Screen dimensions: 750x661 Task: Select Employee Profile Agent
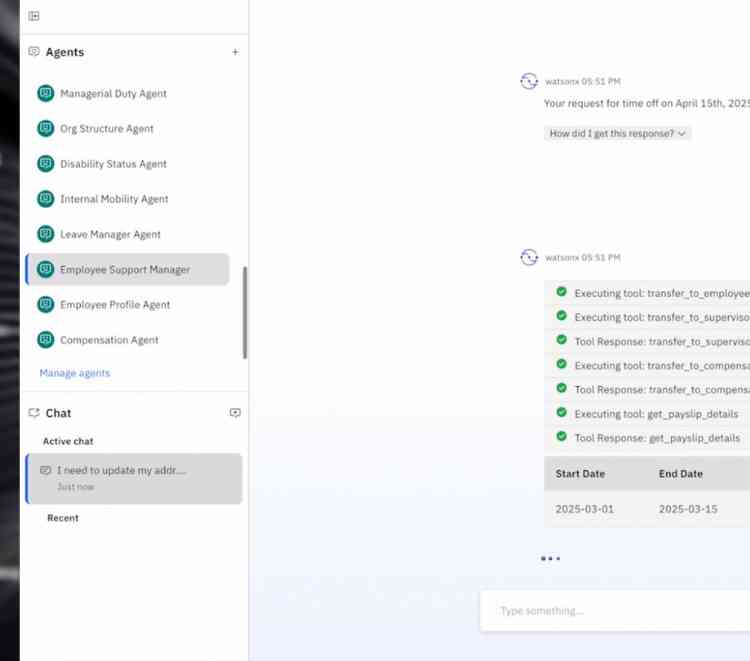coord(115,305)
